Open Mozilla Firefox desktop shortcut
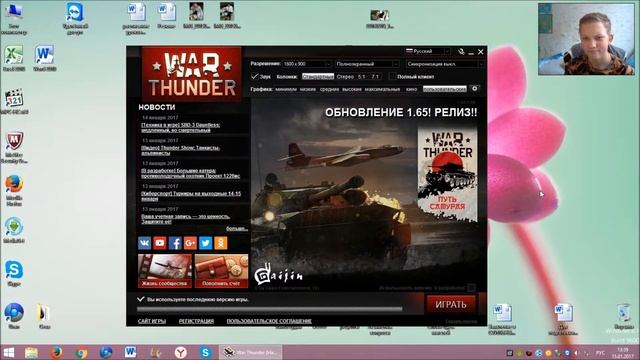Viewport: 640px width, 360px height. [x=14, y=190]
